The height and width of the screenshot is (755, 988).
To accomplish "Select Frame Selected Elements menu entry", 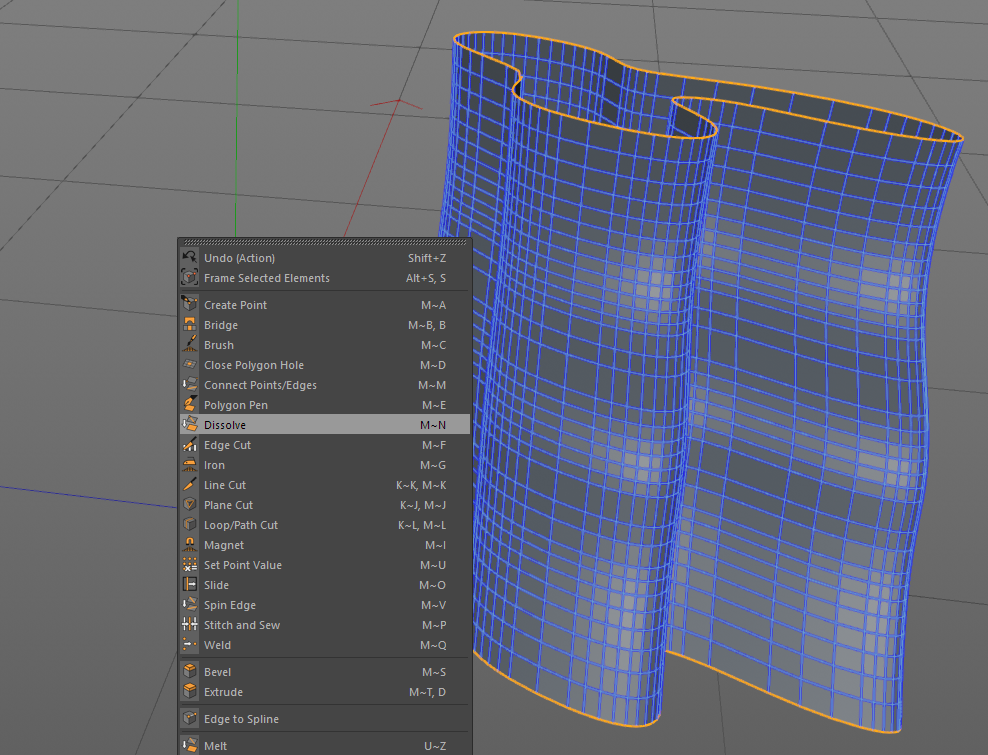I will pyautogui.click(x=325, y=278).
